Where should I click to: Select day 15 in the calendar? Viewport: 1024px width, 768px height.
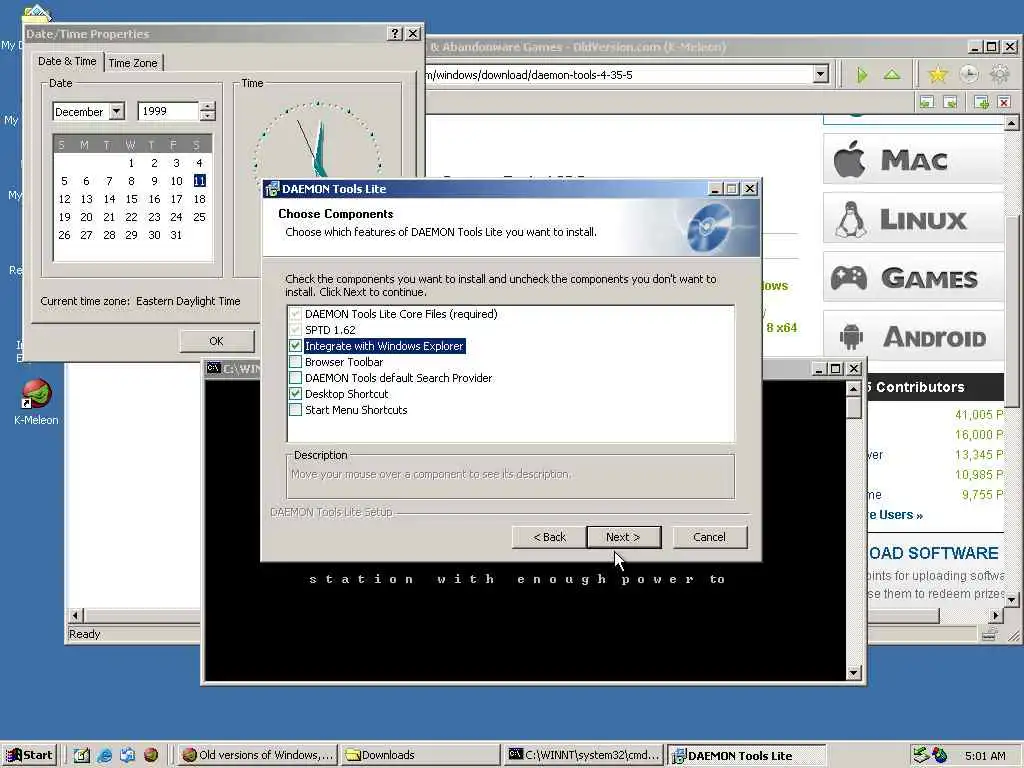(131, 199)
